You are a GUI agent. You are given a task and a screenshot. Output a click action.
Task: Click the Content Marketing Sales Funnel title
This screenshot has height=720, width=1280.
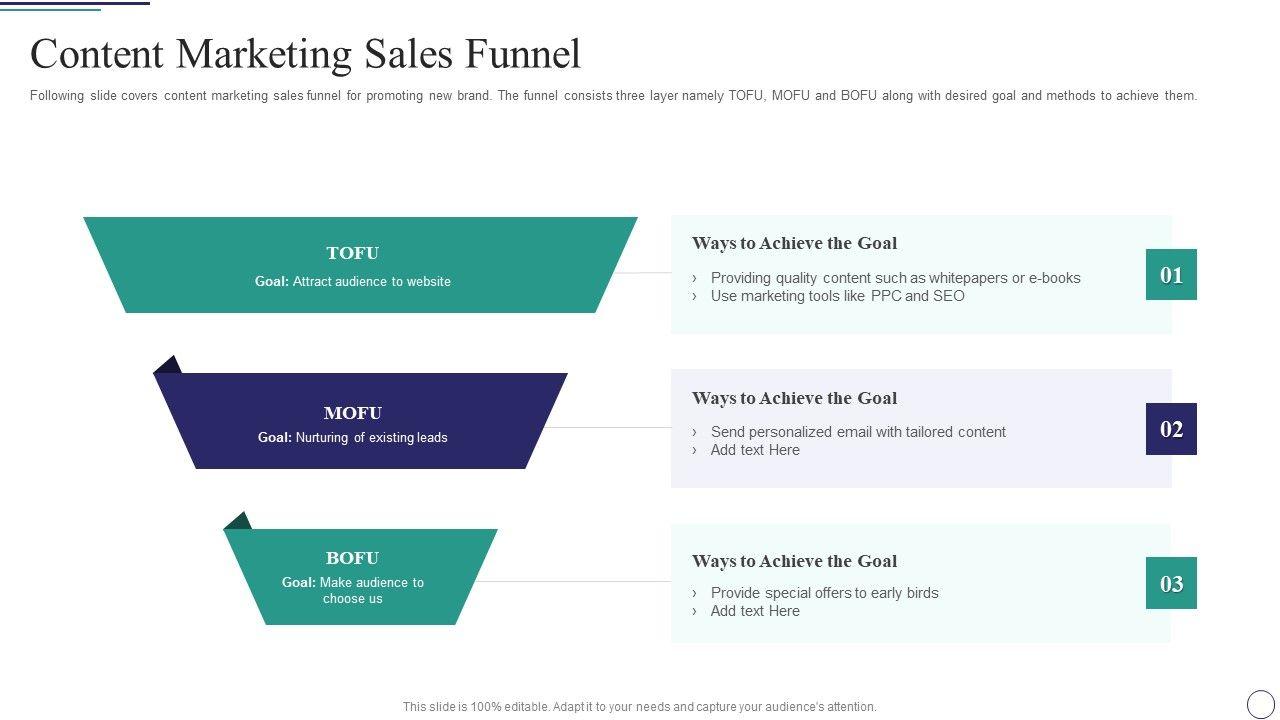pos(305,54)
